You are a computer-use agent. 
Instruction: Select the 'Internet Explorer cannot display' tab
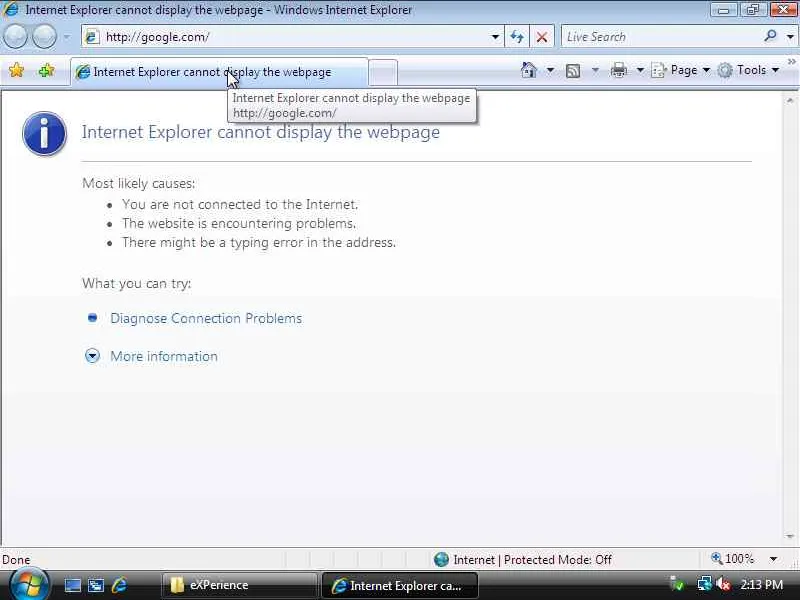[219, 72]
